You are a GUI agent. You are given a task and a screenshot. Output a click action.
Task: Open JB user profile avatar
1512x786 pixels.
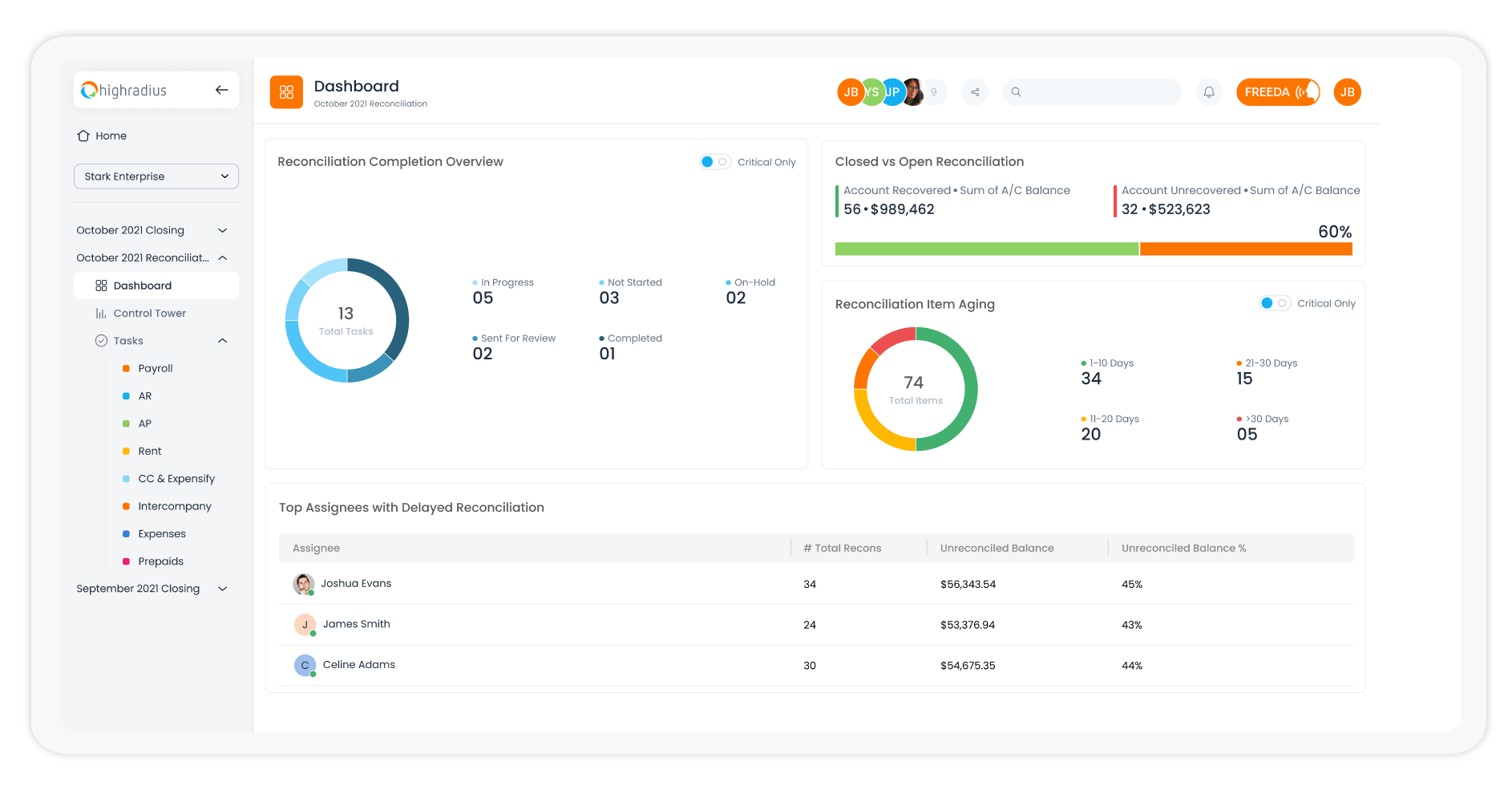pos(1348,92)
